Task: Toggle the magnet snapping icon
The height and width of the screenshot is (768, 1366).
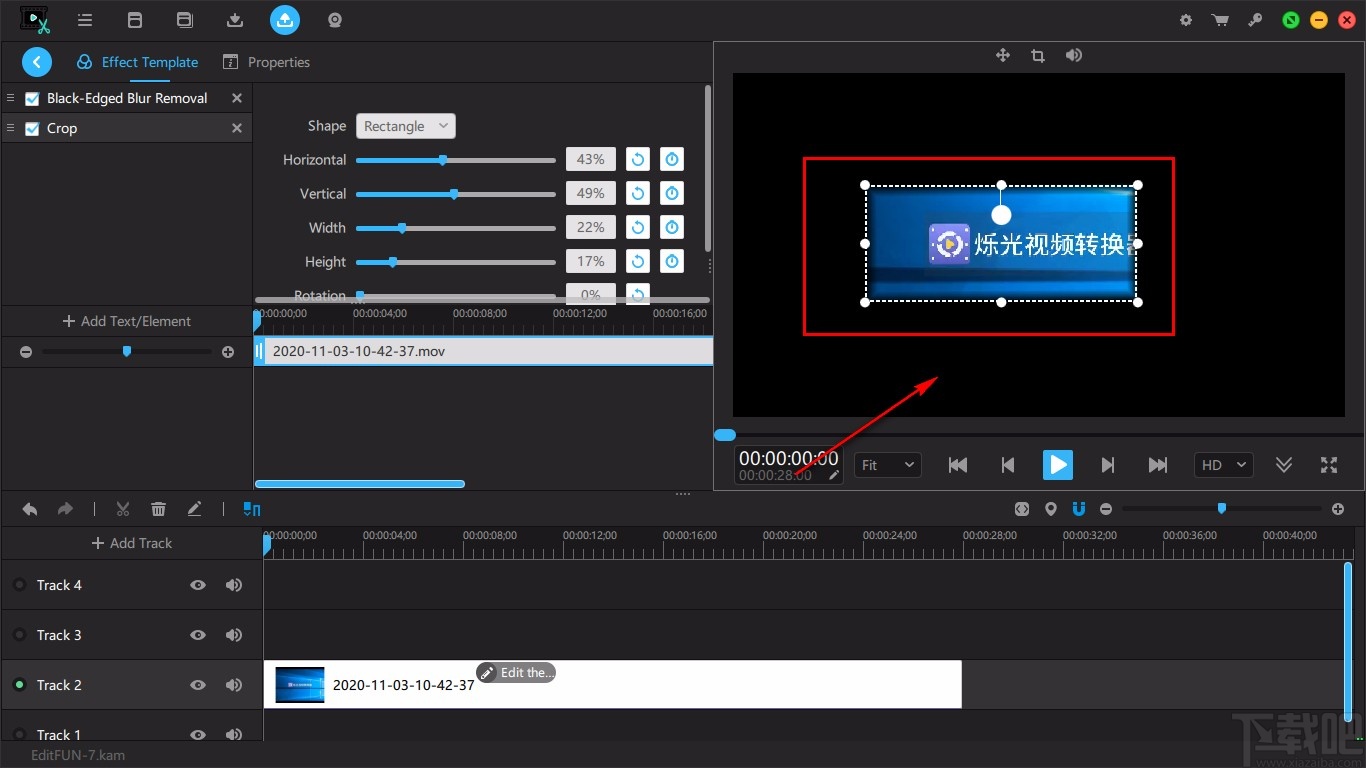Action: click(1079, 509)
